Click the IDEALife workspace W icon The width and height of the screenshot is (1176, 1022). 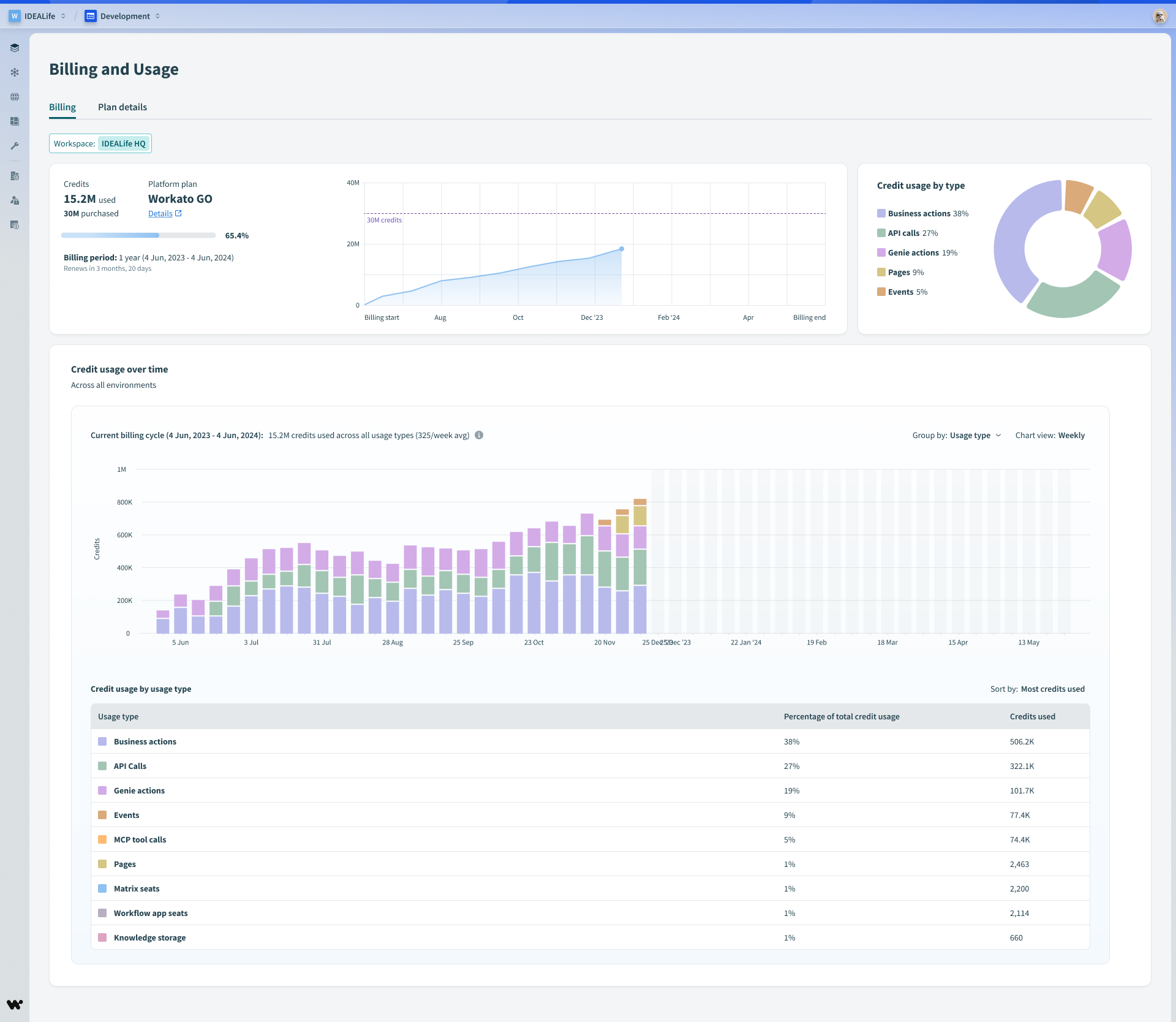15,16
